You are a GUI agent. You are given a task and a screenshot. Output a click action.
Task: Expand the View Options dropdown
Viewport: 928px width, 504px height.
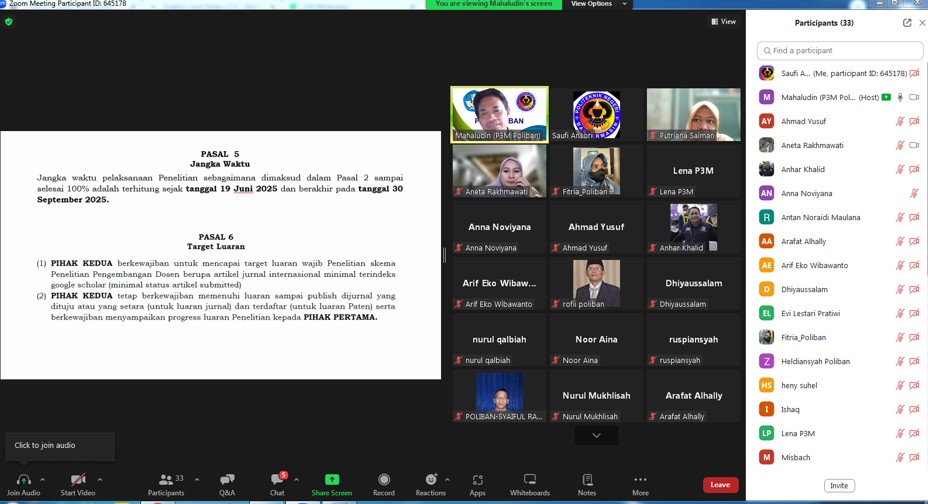[x=598, y=4]
